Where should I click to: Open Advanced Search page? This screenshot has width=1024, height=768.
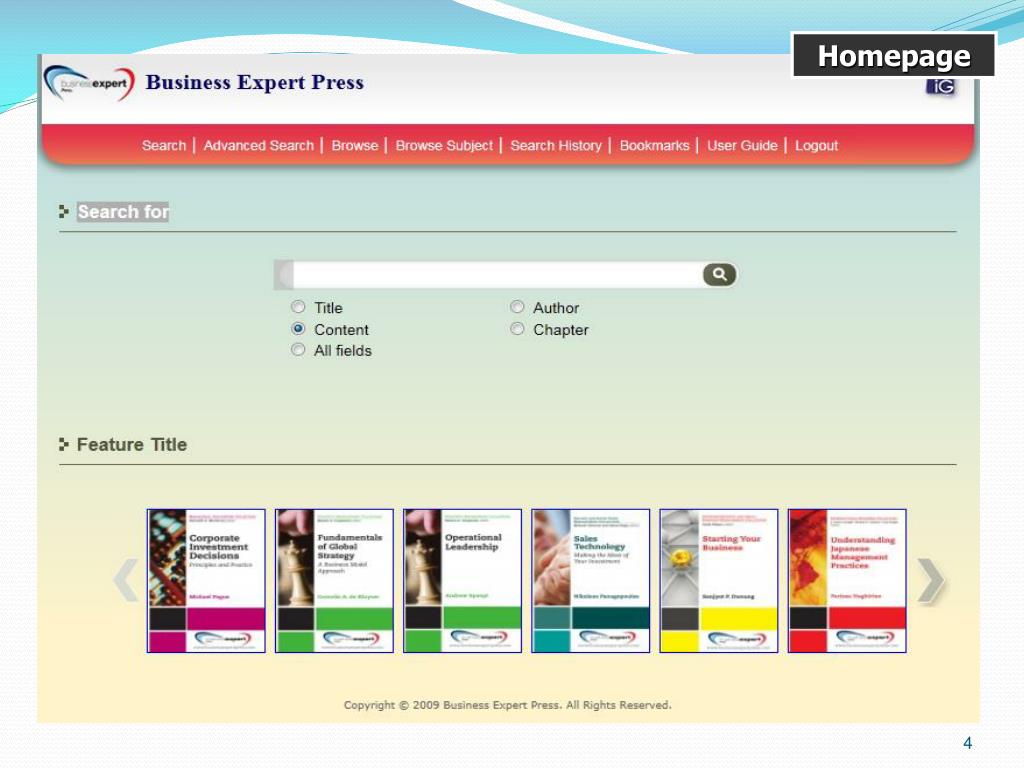259,146
